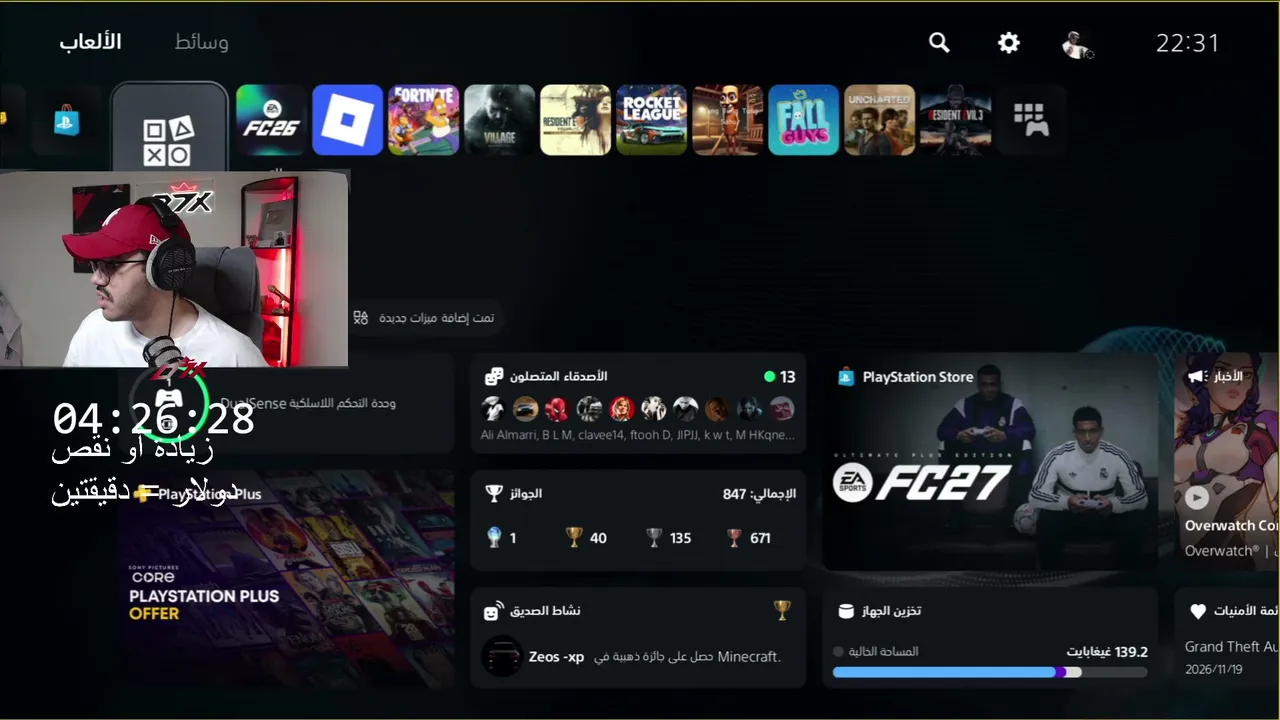Open the search magnifier icon
This screenshot has height=720, width=1280.
pyautogui.click(x=939, y=42)
